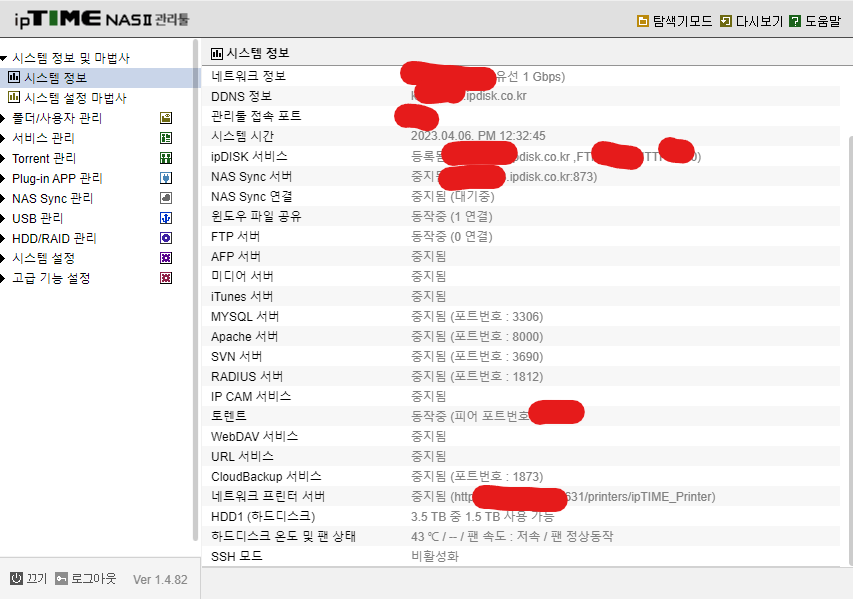Click hard disk temperature 43 ℃ value
The width and height of the screenshot is (853, 599).
[x=511, y=536]
